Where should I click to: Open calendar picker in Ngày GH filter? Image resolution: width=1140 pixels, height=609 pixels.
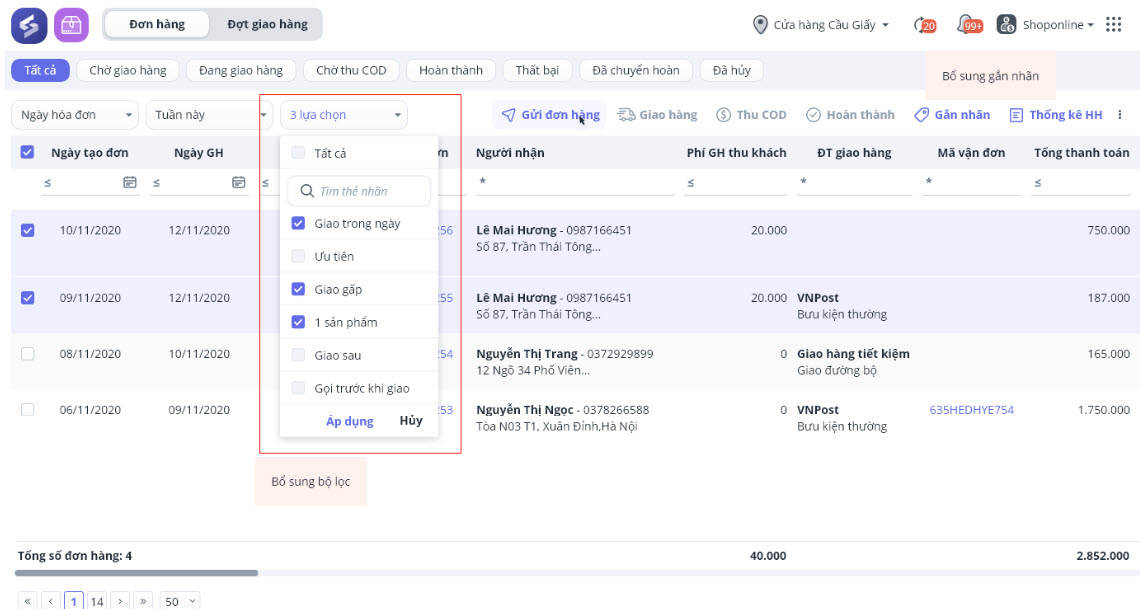click(x=238, y=182)
